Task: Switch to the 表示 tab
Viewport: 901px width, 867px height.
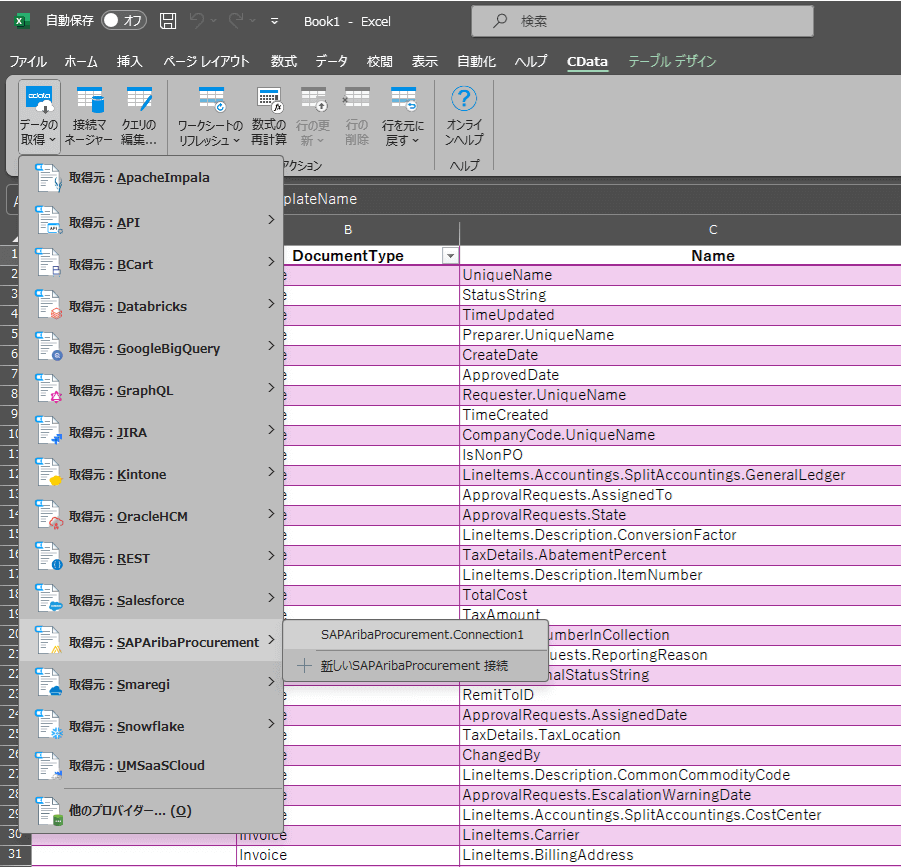Action: coord(425,61)
